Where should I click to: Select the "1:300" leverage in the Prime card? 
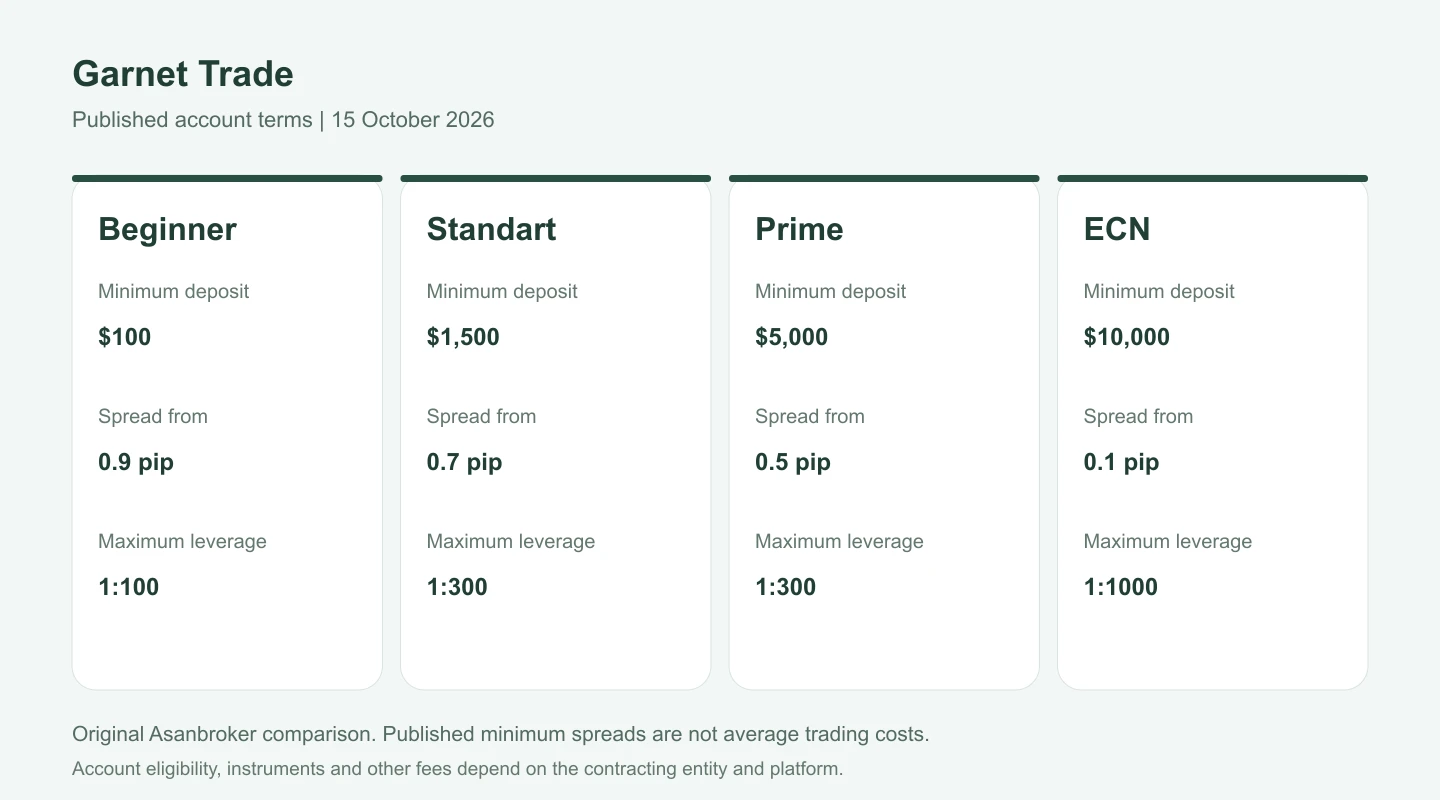[x=786, y=587]
